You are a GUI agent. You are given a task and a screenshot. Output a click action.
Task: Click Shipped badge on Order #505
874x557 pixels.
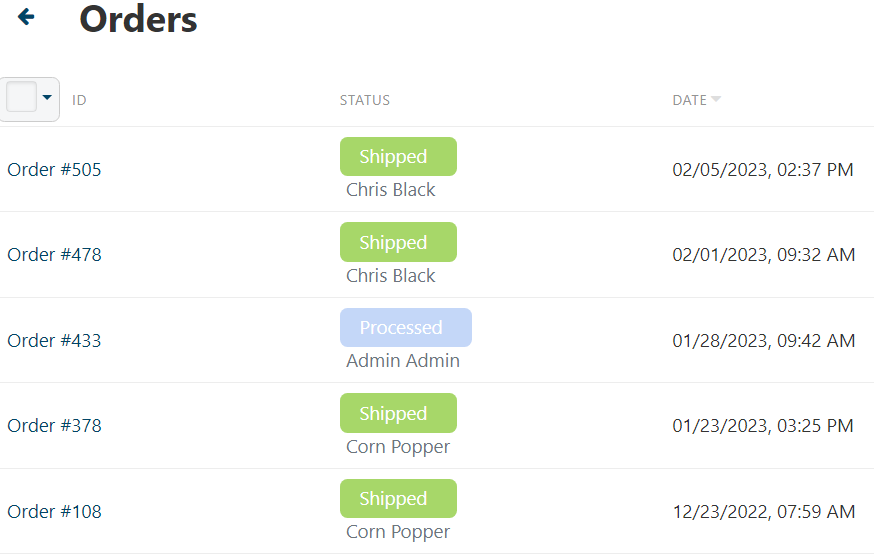[x=398, y=157]
